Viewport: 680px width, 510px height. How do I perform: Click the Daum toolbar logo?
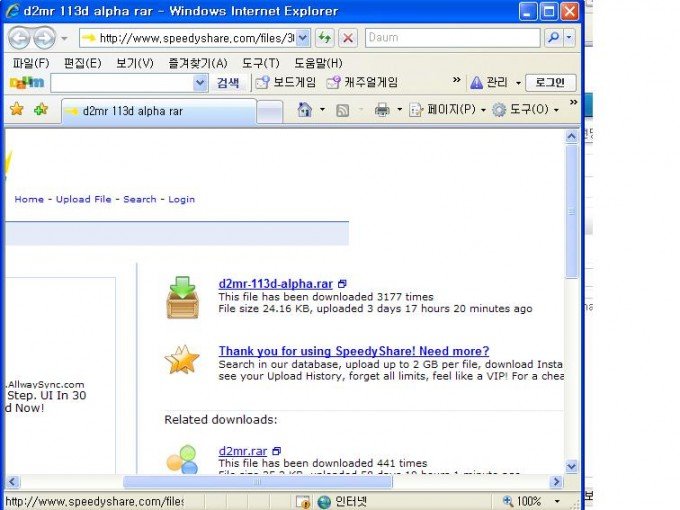point(27,82)
